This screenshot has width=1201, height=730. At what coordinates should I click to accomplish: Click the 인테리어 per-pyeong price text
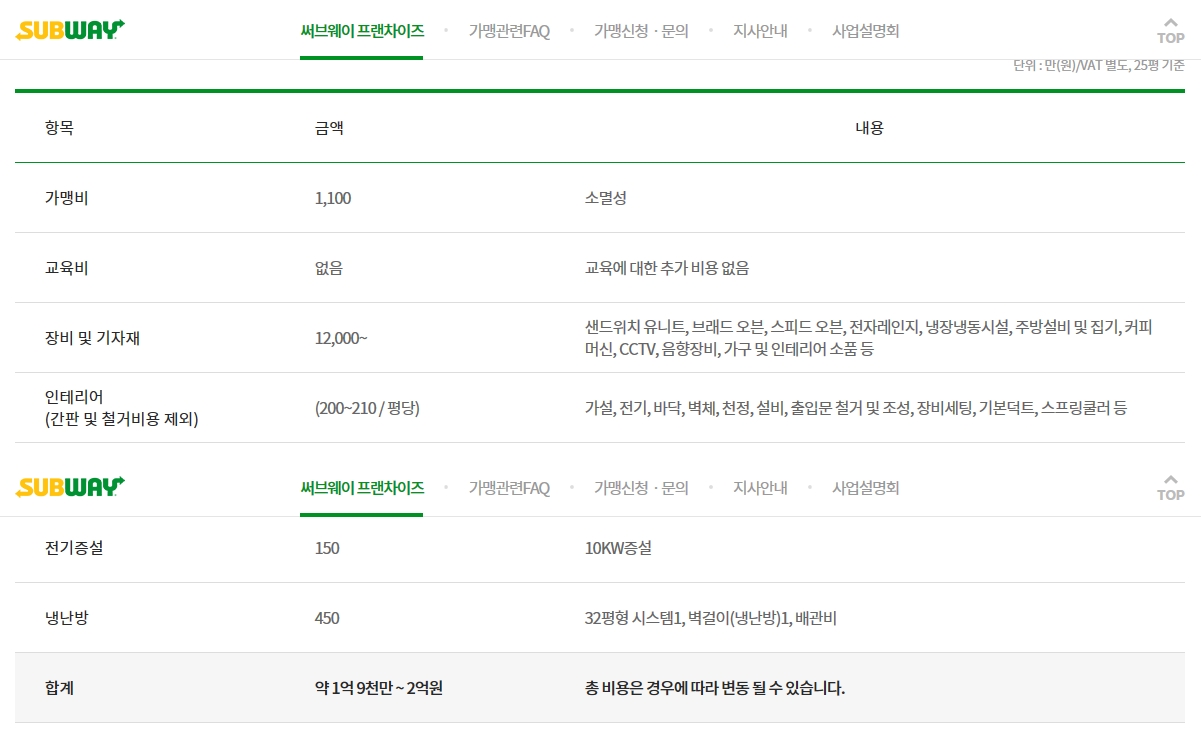[x=367, y=408]
